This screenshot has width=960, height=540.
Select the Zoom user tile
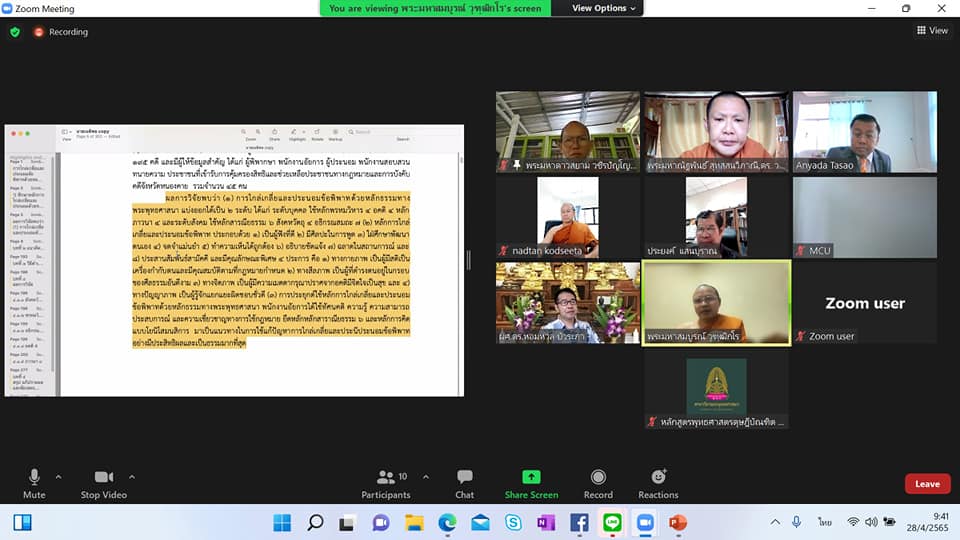coord(864,303)
